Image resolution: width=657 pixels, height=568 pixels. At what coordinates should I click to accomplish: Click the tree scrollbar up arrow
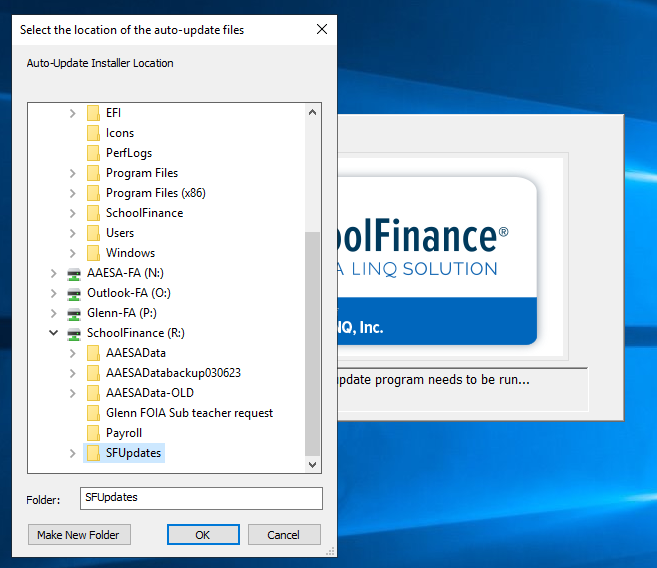tap(312, 112)
